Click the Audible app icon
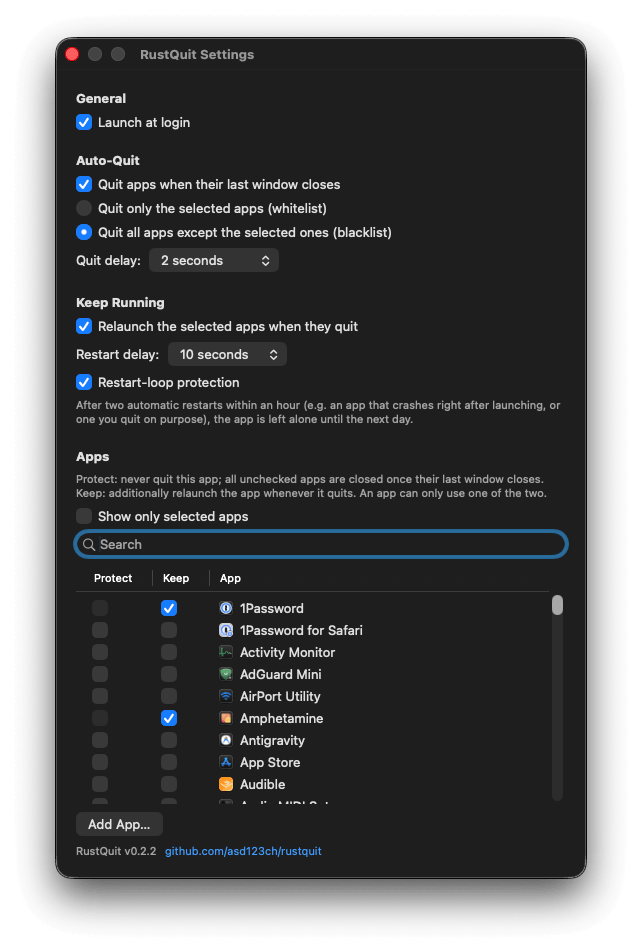 (x=226, y=784)
